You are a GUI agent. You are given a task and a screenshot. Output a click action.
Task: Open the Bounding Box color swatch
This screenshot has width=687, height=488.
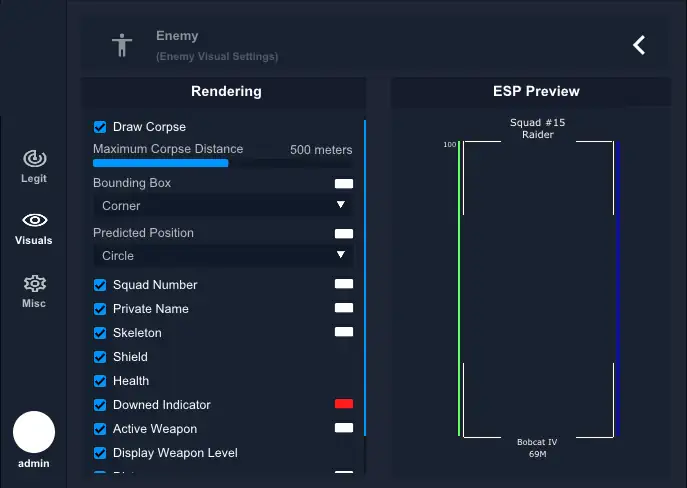pyautogui.click(x=344, y=184)
